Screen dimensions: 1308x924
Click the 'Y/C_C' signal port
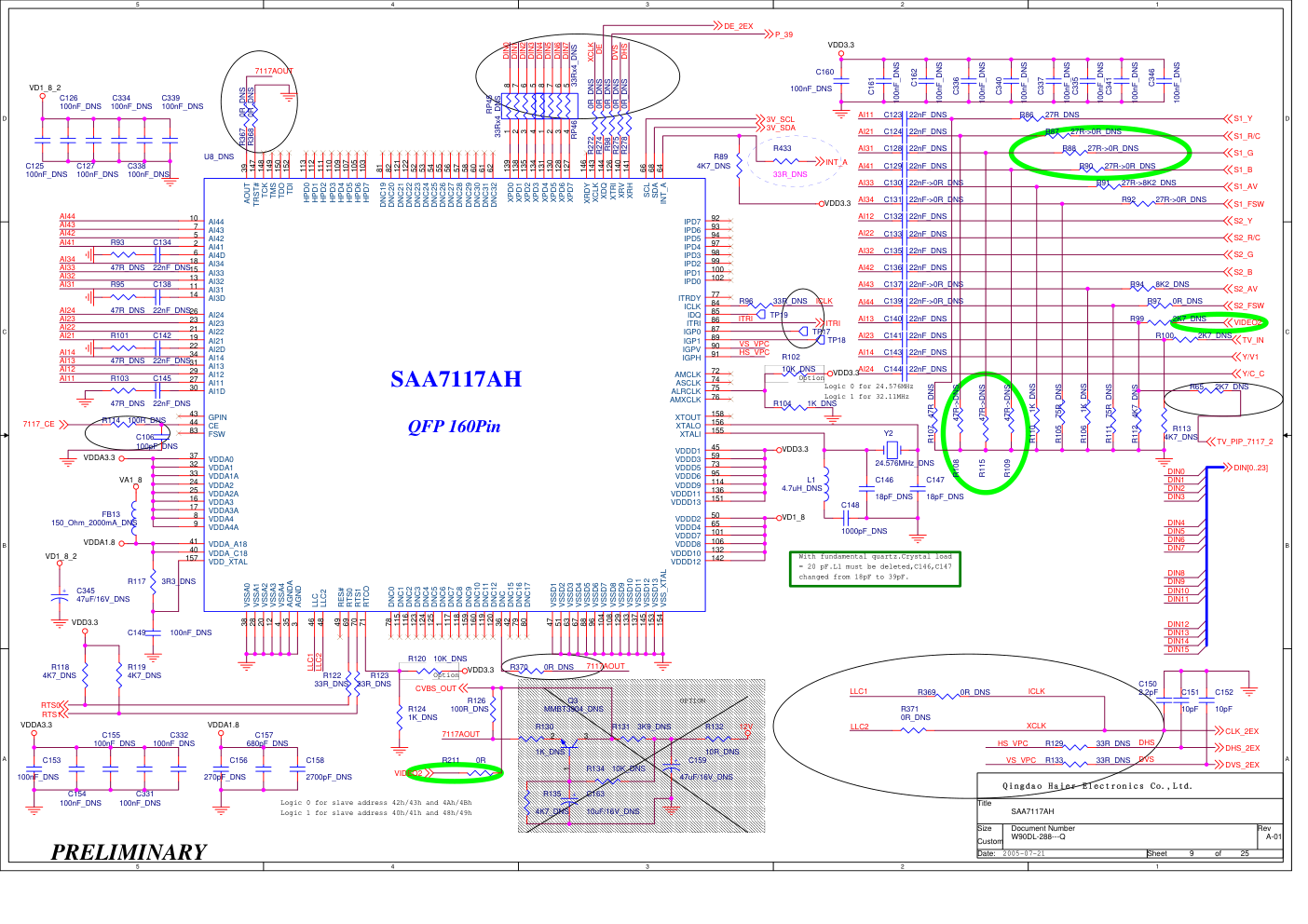tap(1253, 374)
